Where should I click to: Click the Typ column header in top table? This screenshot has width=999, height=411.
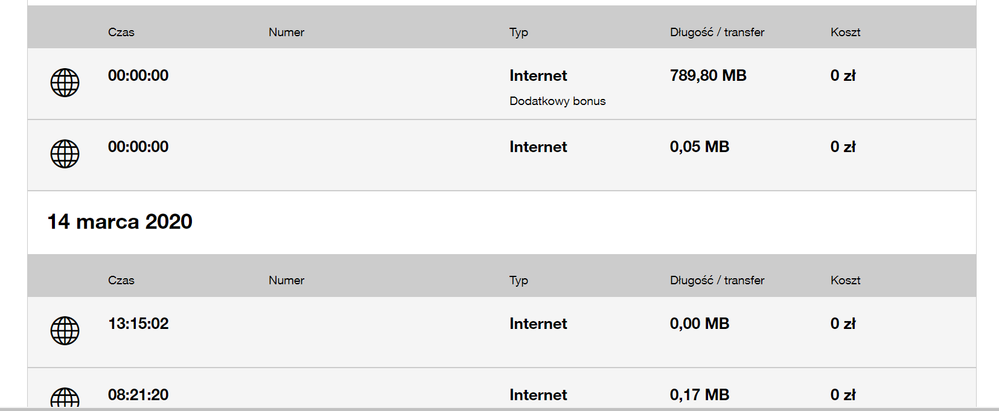519,32
